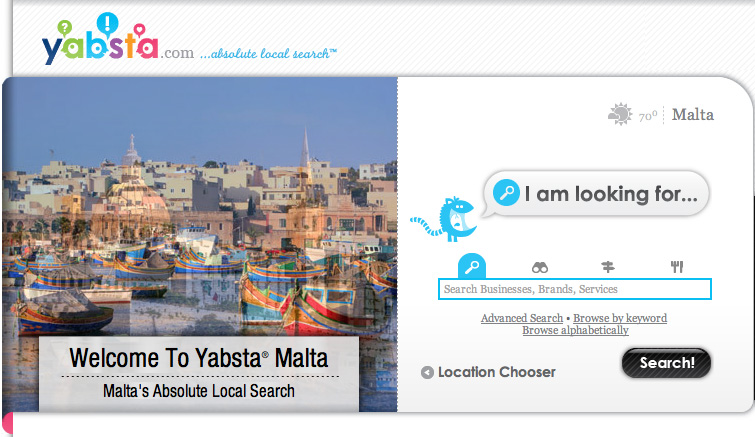Image resolution: width=755 pixels, height=437 pixels.
Task: Click the Location Chooser arrow icon
Action: click(x=427, y=373)
